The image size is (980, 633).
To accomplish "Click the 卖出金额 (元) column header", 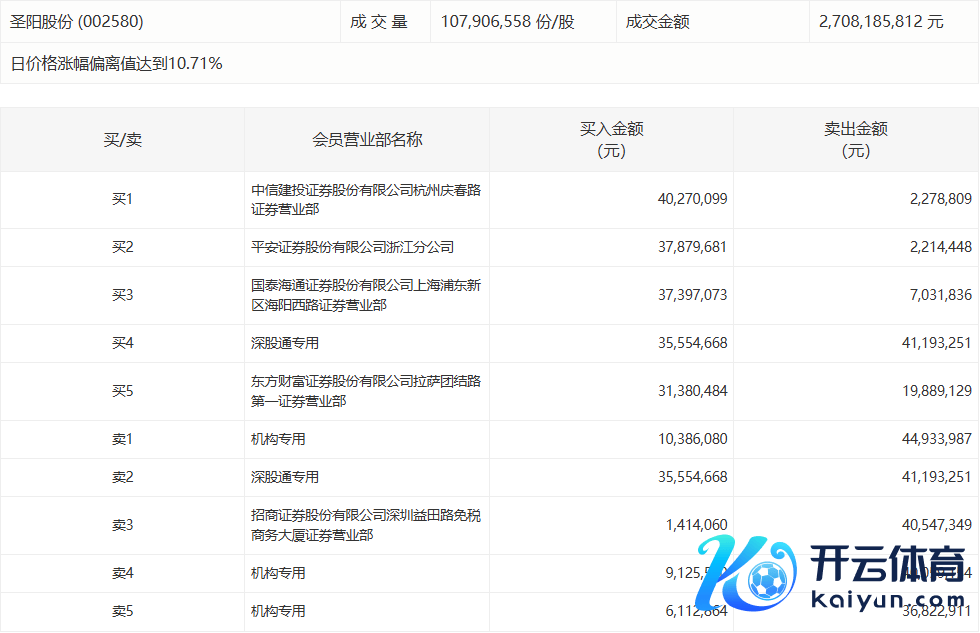I will pos(855,140).
